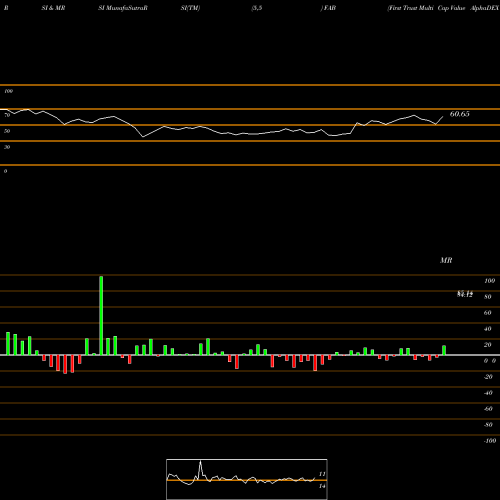Click the MR axis label -20

488,377
